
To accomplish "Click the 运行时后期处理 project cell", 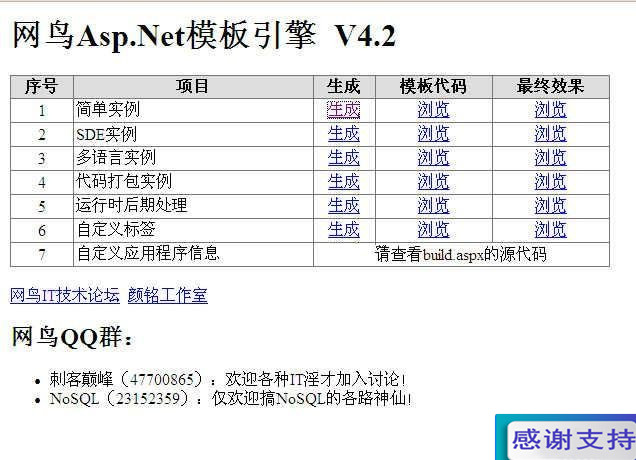I will (x=193, y=206).
